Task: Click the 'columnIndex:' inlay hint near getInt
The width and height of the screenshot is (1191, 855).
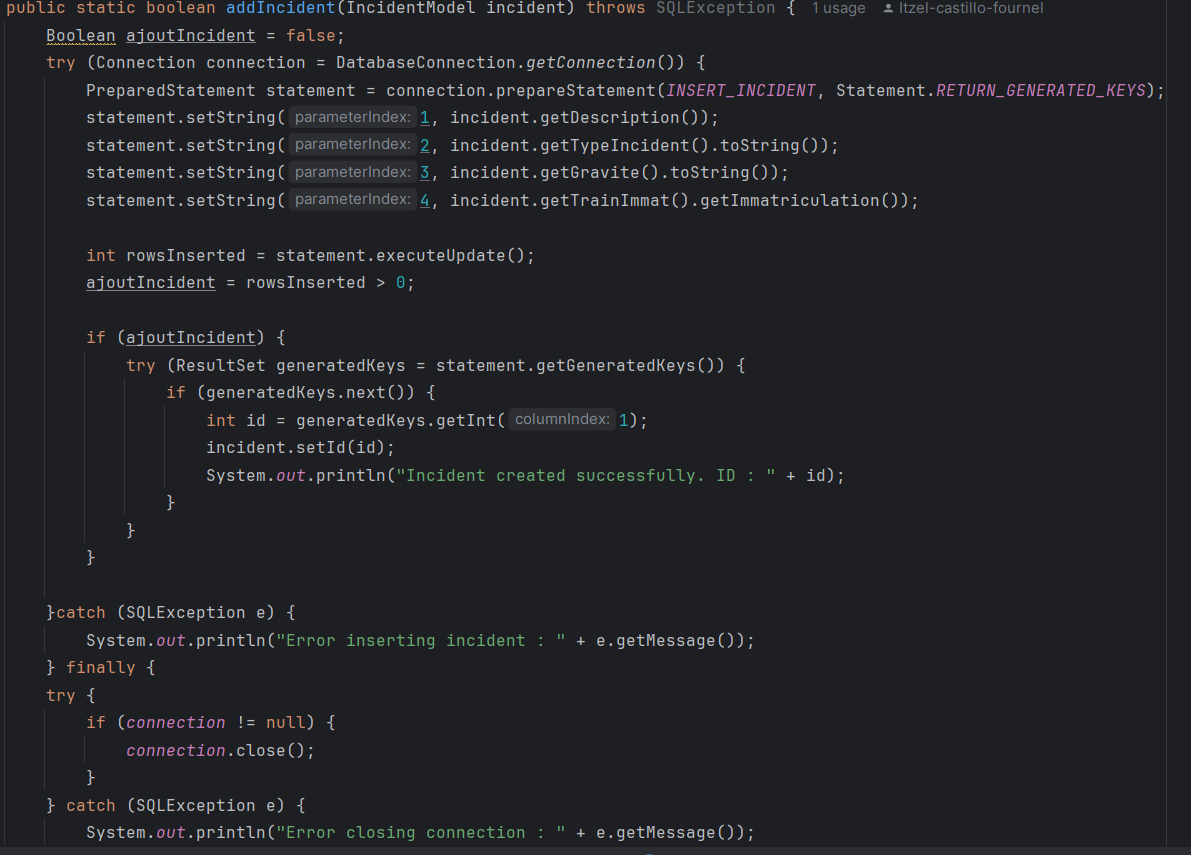Action: [x=561, y=419]
